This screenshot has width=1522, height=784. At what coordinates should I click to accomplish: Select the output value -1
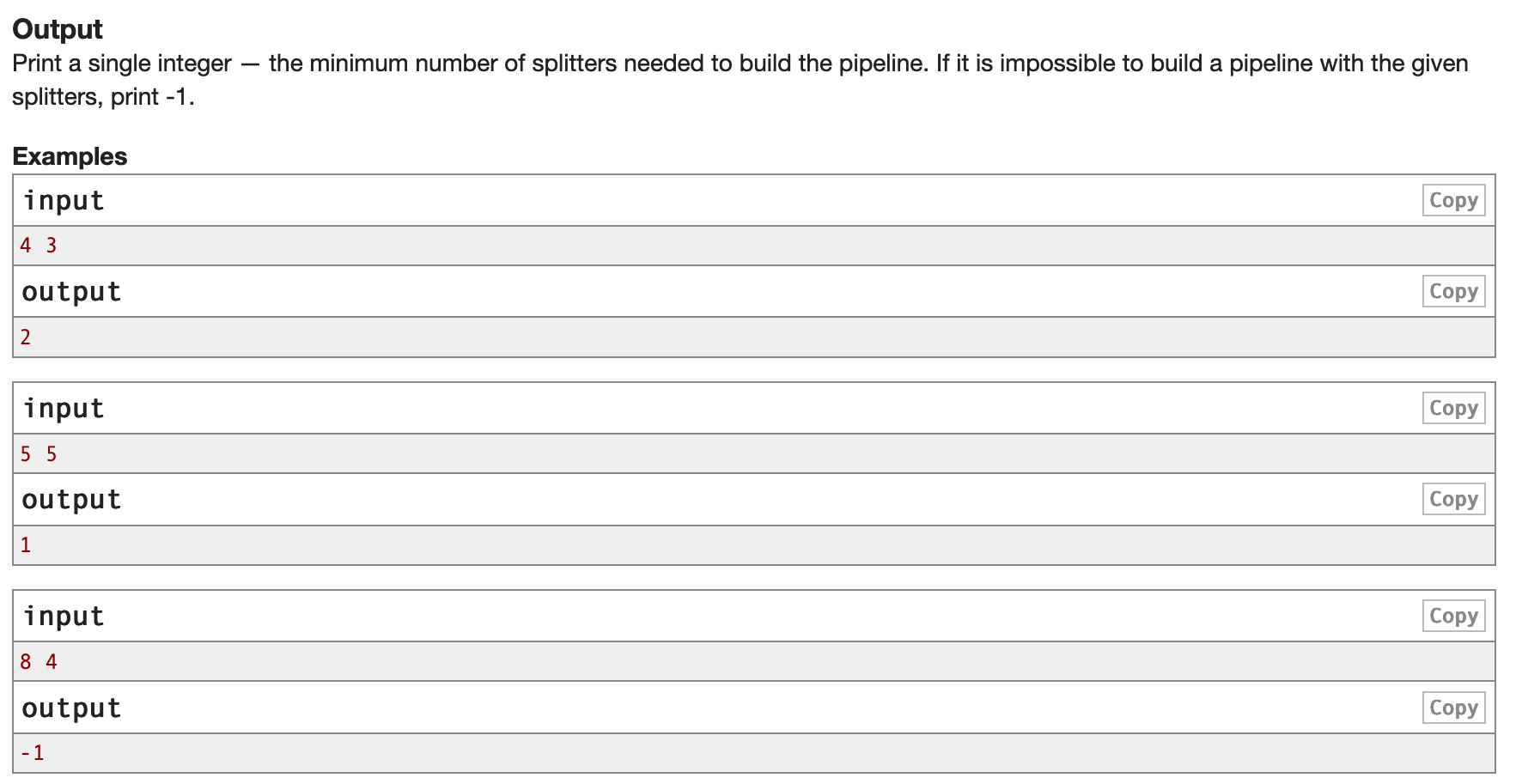click(x=32, y=752)
